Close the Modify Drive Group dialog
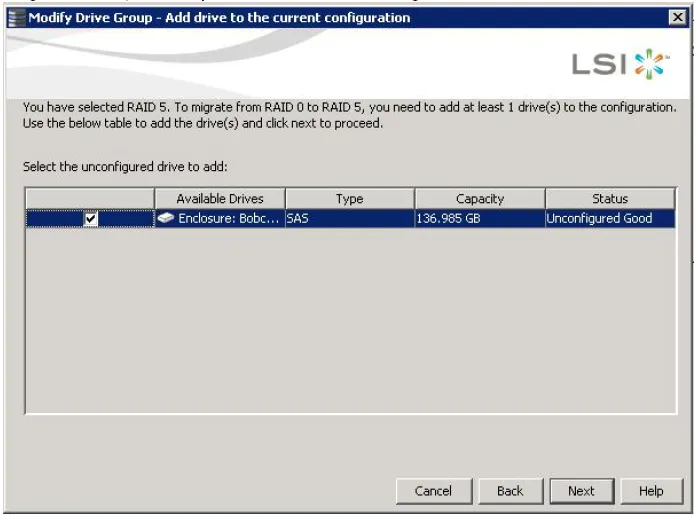 (x=677, y=18)
